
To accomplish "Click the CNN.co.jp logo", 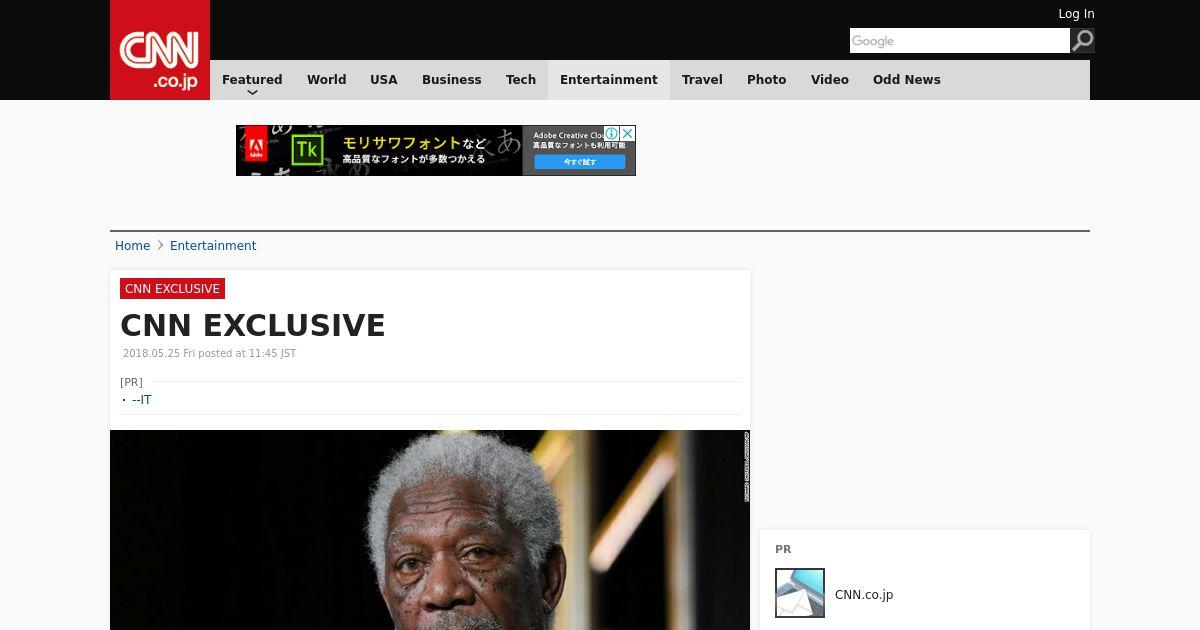I will [x=160, y=50].
